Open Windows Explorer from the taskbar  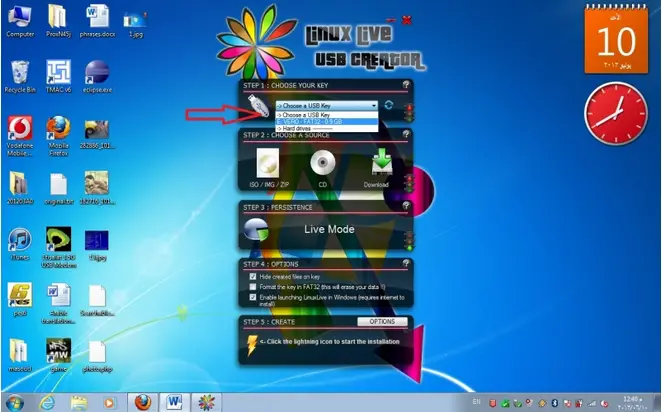click(x=79, y=403)
